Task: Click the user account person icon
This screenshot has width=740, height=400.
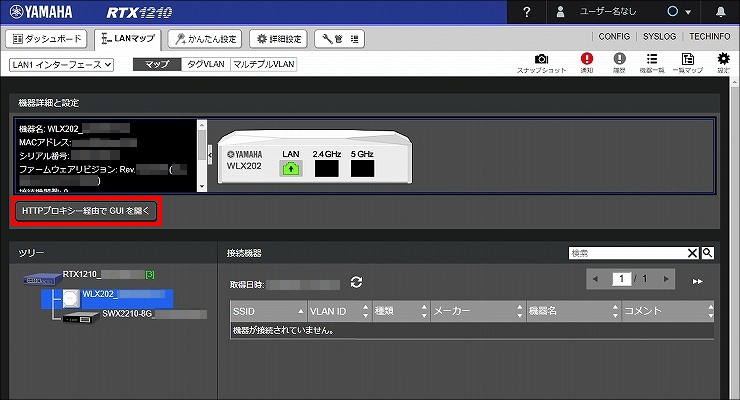Action: coord(560,12)
